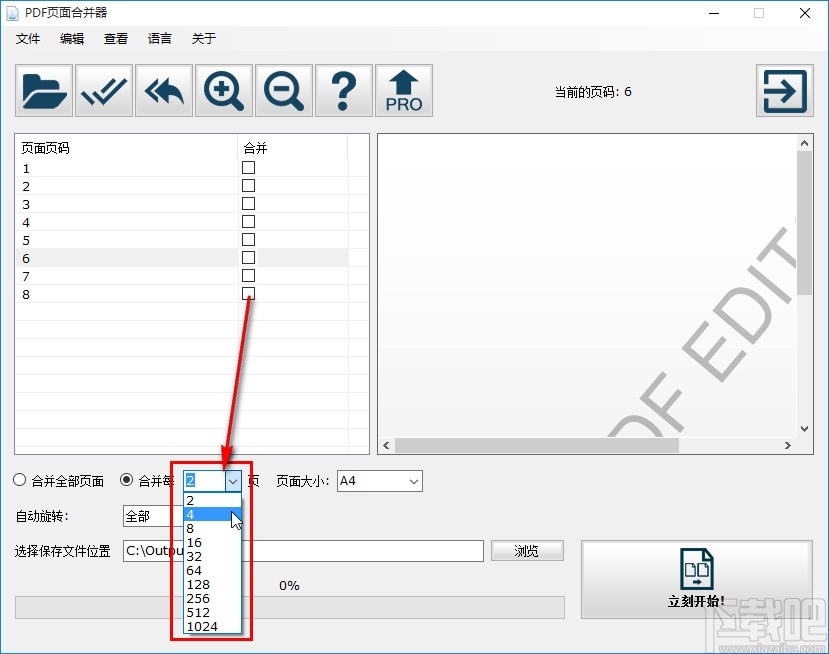The image size is (829, 654).
Task: Open help with the question mark icon
Action: pyautogui.click(x=344, y=90)
